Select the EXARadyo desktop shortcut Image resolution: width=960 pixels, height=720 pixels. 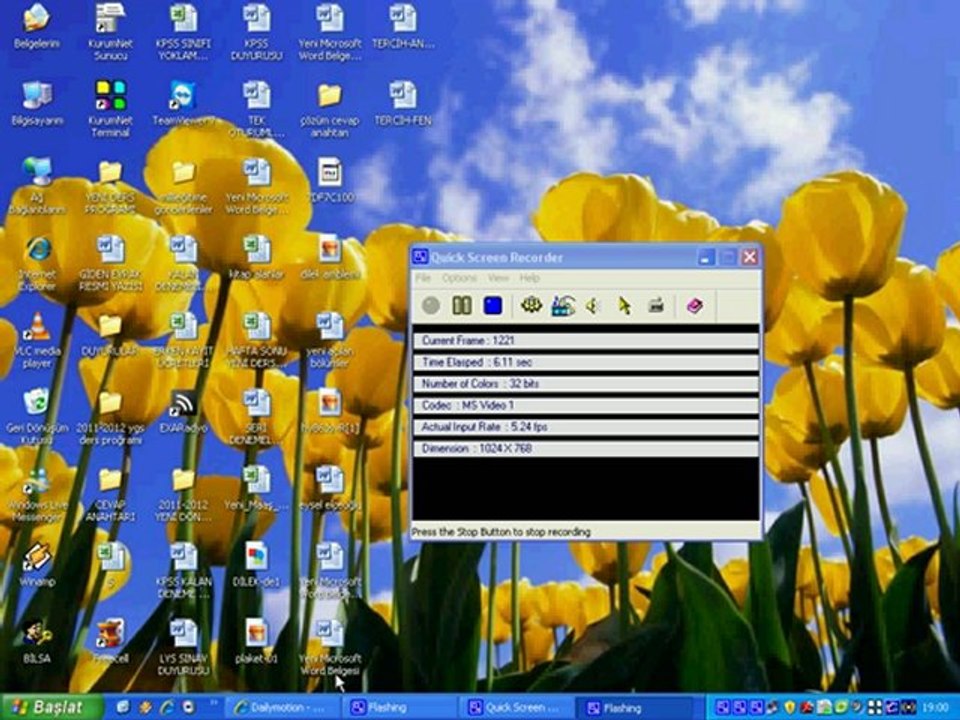click(x=183, y=411)
